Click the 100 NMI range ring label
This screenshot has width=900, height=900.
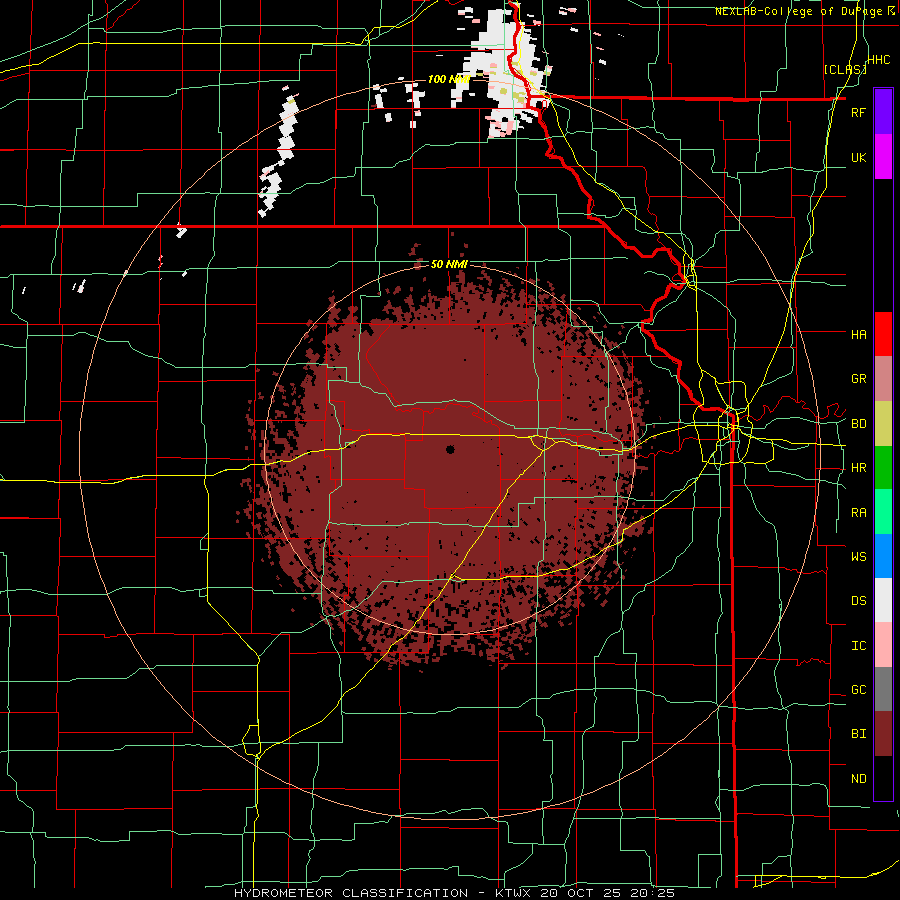(449, 79)
